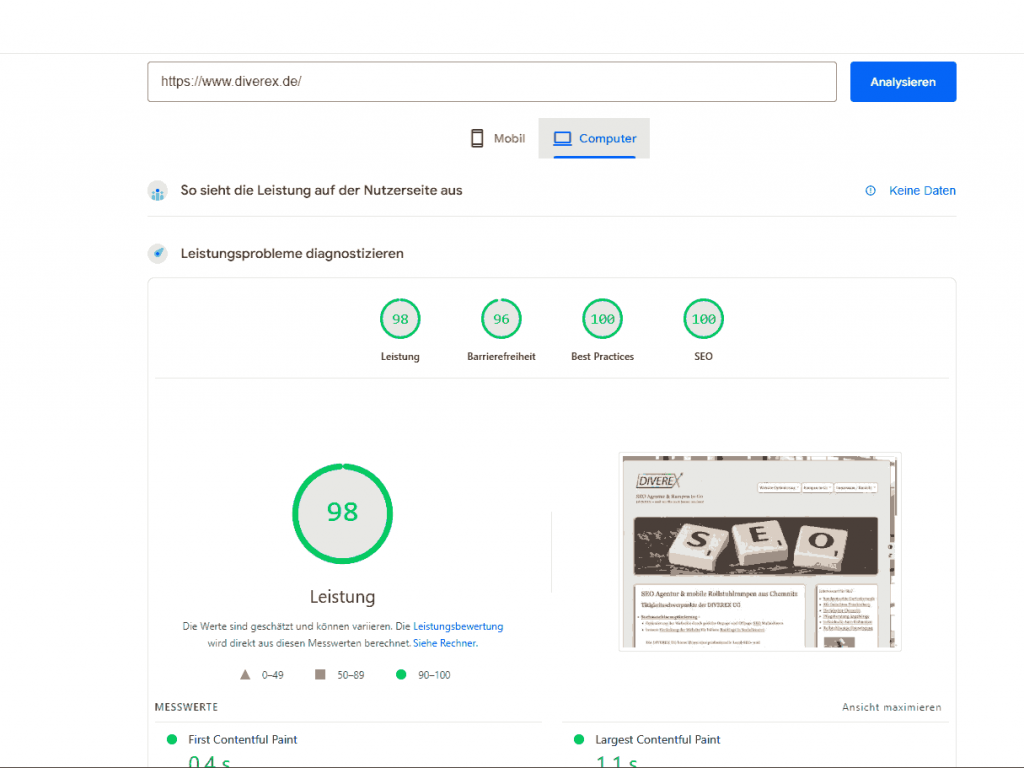
Task: Select the Computer tab
Action: coord(594,138)
